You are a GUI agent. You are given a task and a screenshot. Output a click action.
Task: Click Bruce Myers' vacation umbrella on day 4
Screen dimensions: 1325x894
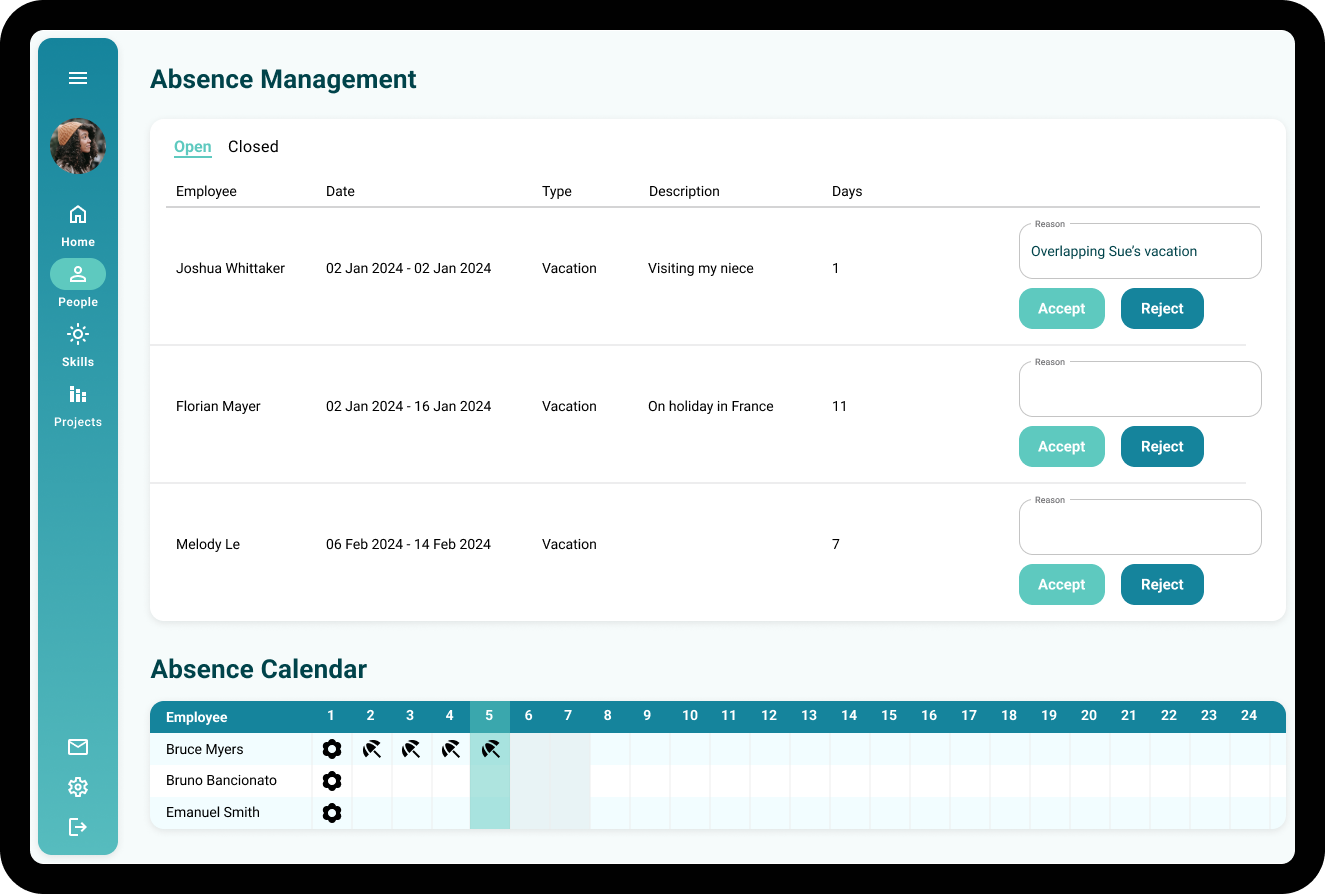pyautogui.click(x=451, y=749)
